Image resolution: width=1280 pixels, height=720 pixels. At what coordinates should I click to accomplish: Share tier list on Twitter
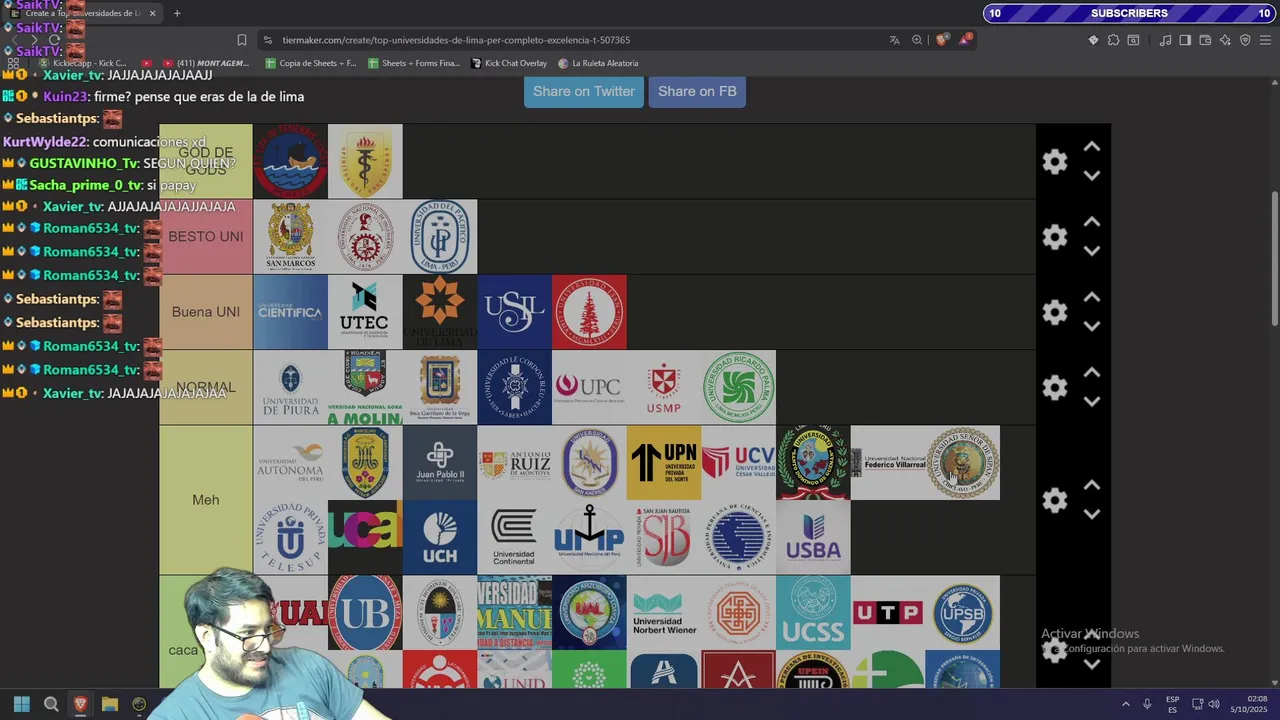coord(584,91)
